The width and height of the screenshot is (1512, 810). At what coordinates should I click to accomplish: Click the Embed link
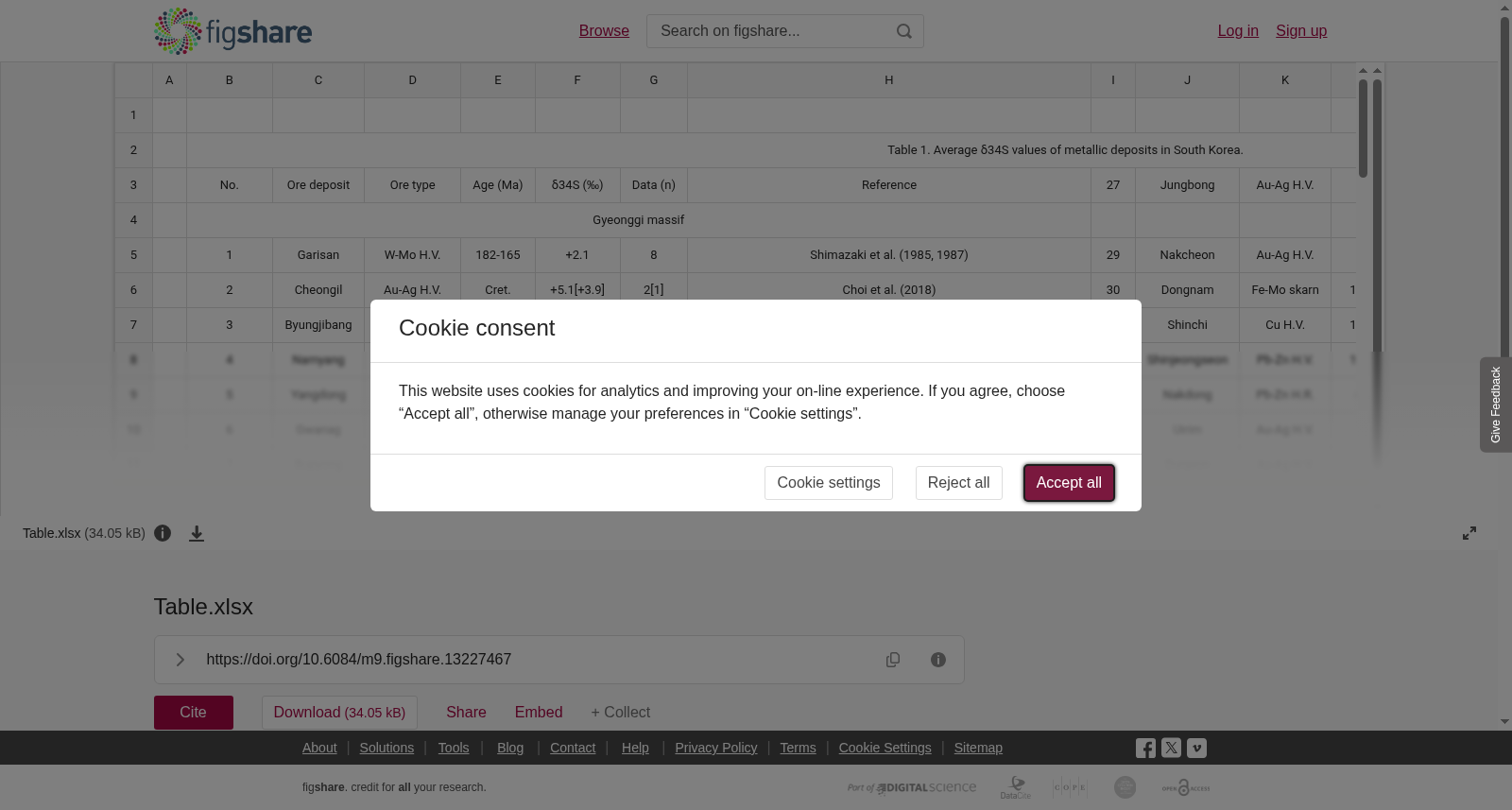click(539, 713)
